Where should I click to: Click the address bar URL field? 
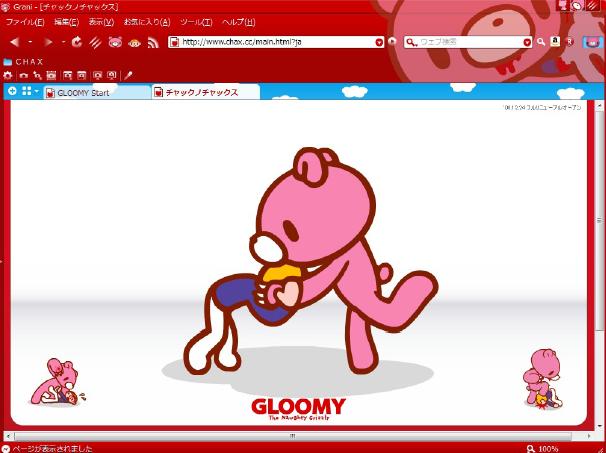(277, 42)
